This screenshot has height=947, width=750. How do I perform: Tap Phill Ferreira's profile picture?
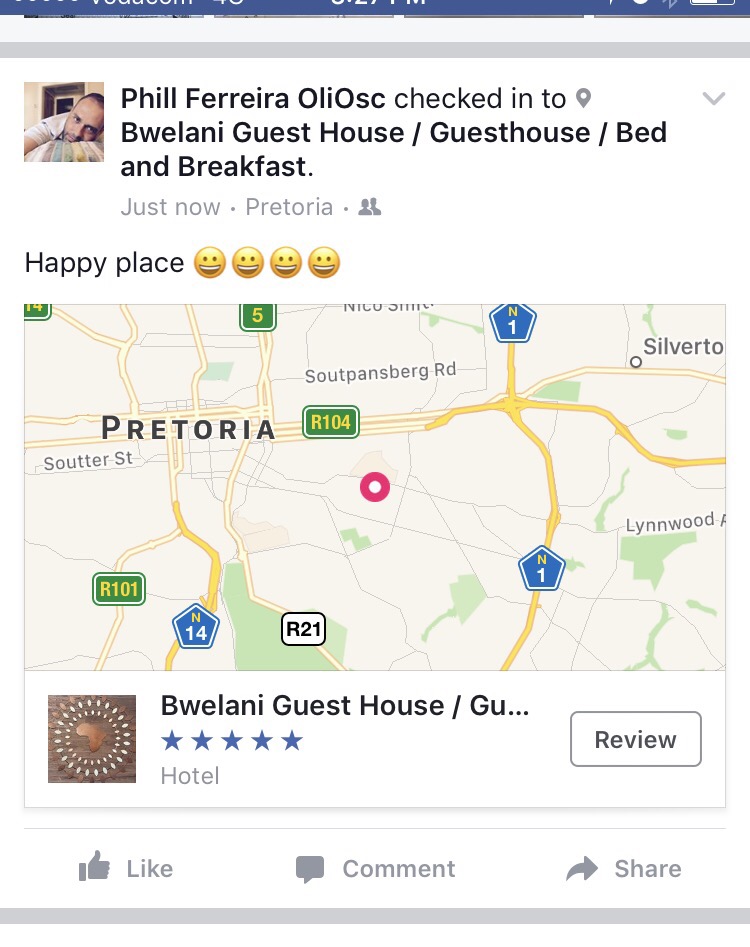64,122
